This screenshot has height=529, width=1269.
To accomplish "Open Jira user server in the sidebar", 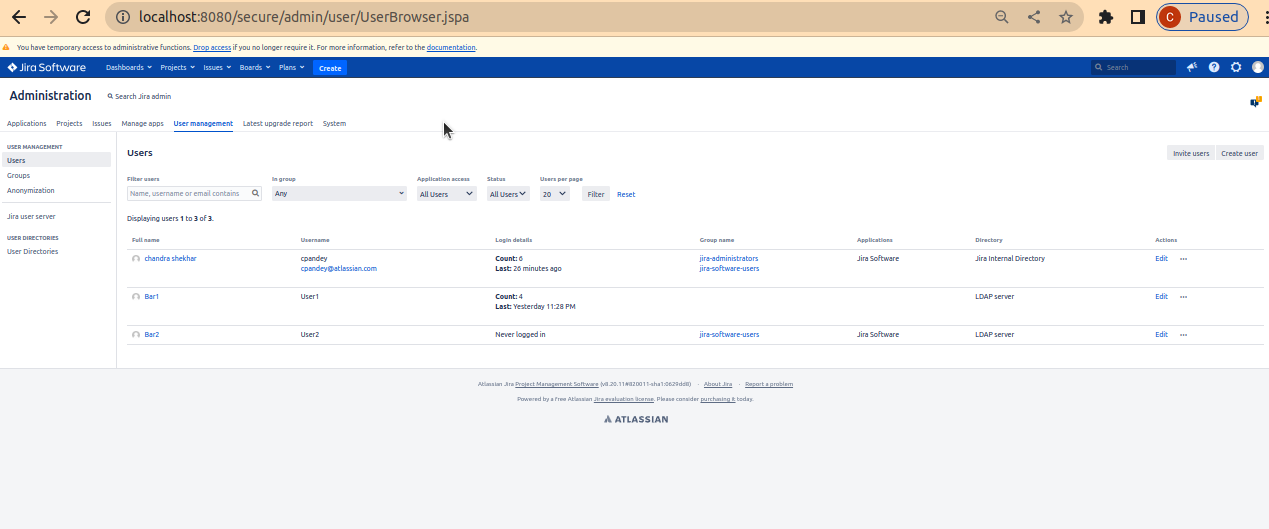I will (31, 216).
